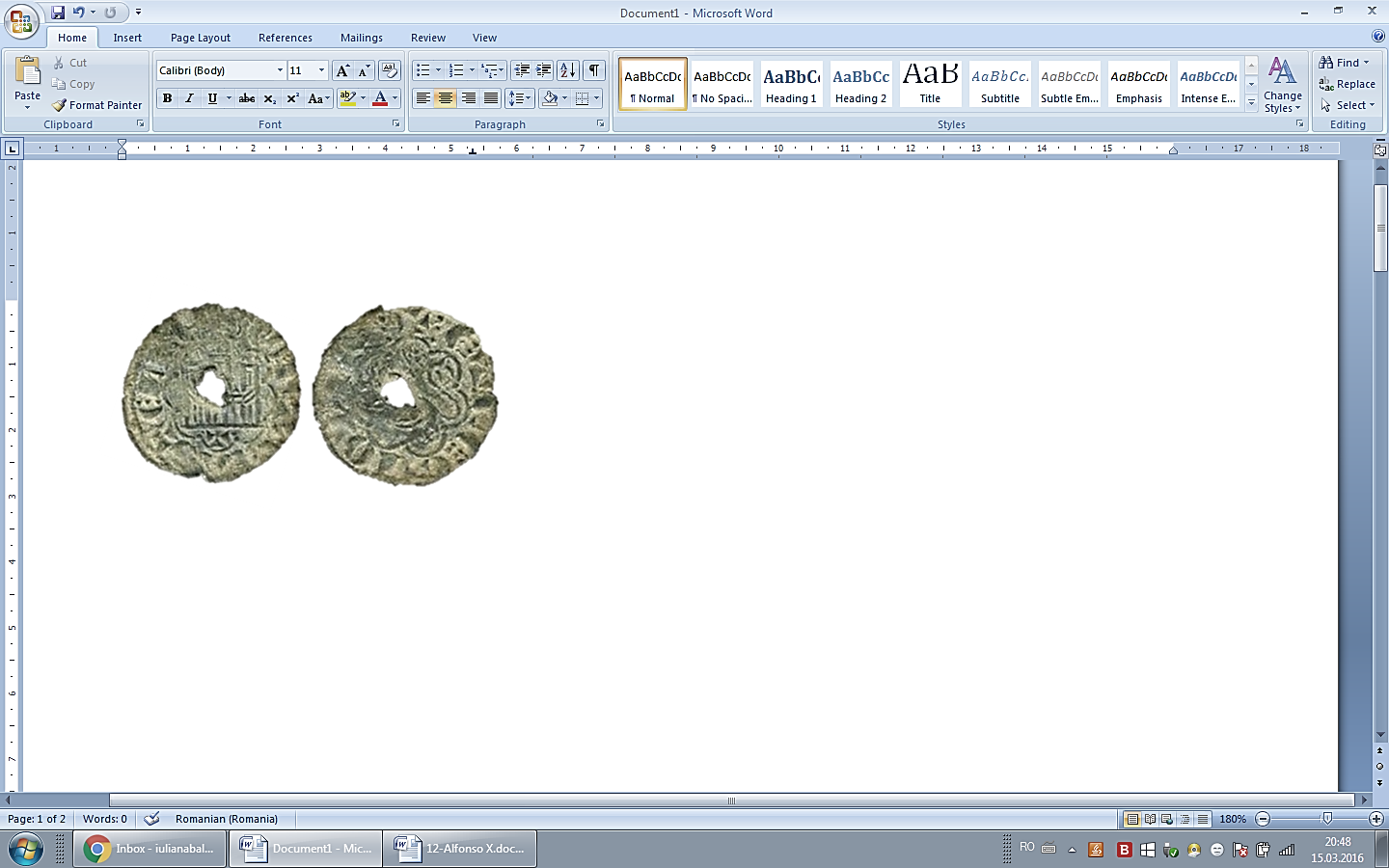Toggle Bold formatting
This screenshot has height=868, width=1389.
(x=168, y=98)
